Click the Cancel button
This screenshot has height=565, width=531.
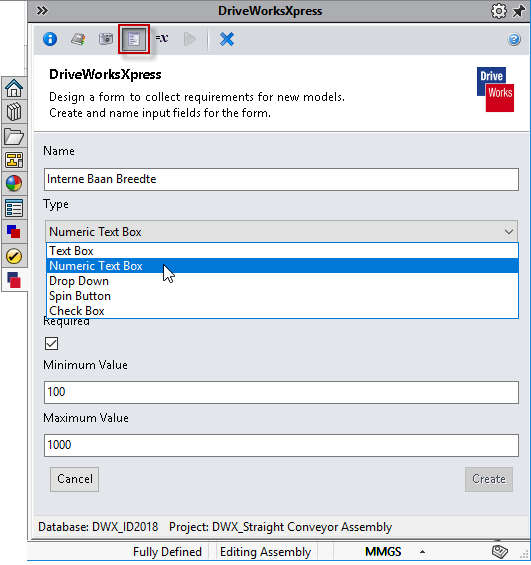[75, 479]
